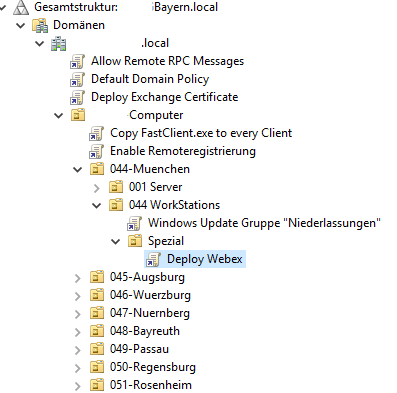
Task: Expand the 049-Passau OU
Action: (x=78, y=350)
